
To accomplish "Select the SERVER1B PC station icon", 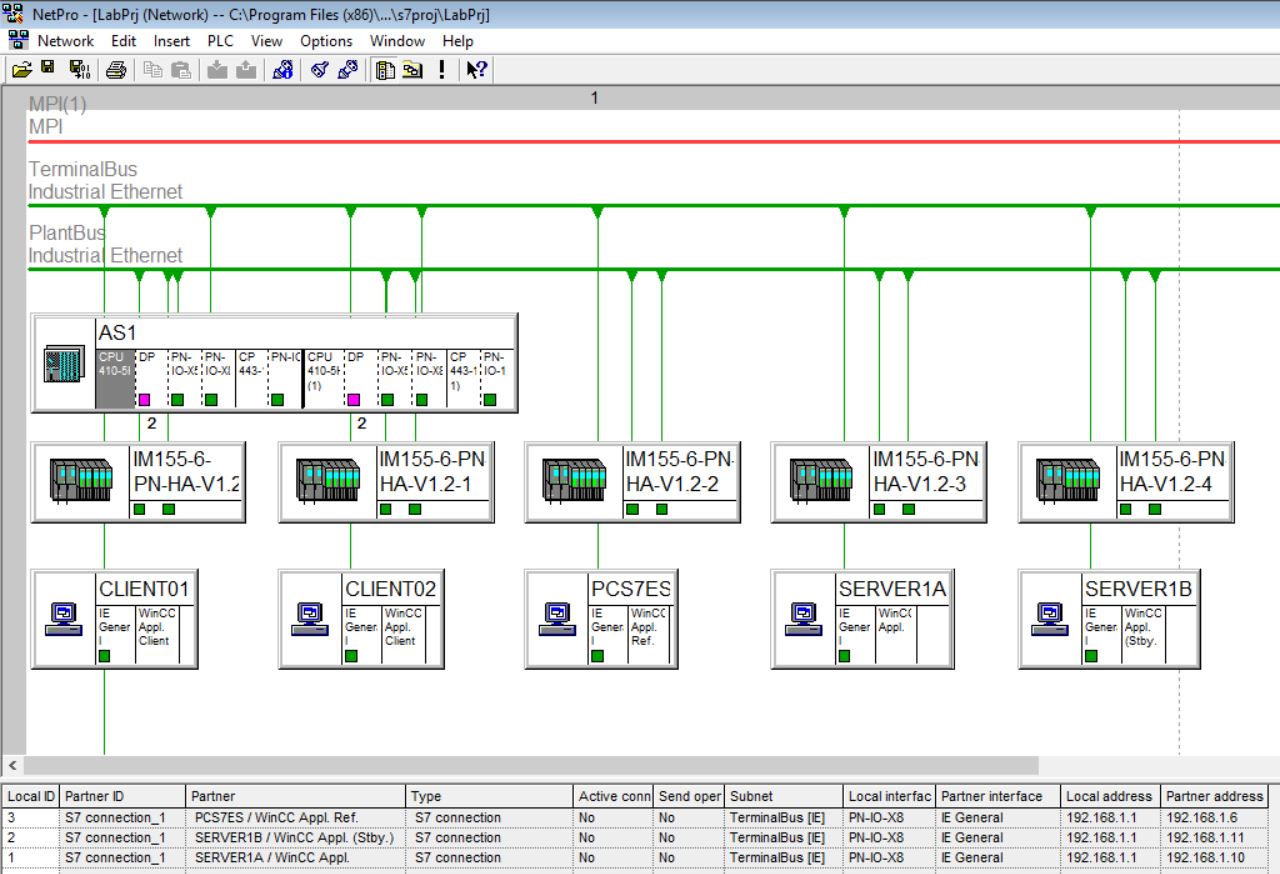I will 1051,619.
